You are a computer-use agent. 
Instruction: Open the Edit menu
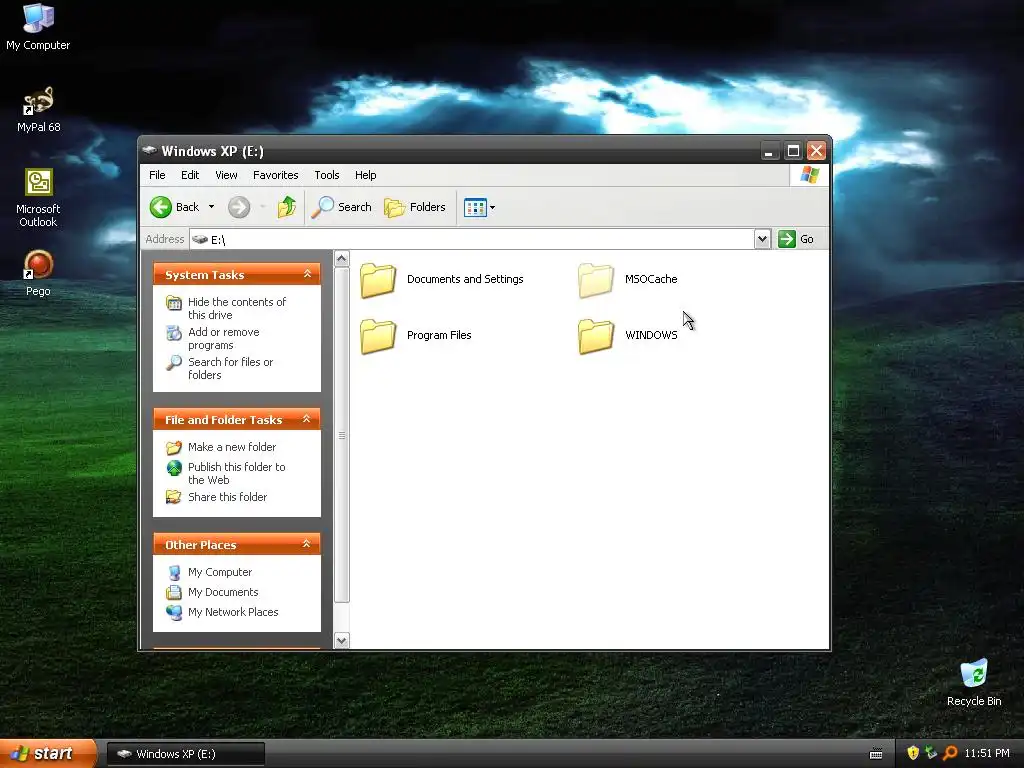pos(190,175)
